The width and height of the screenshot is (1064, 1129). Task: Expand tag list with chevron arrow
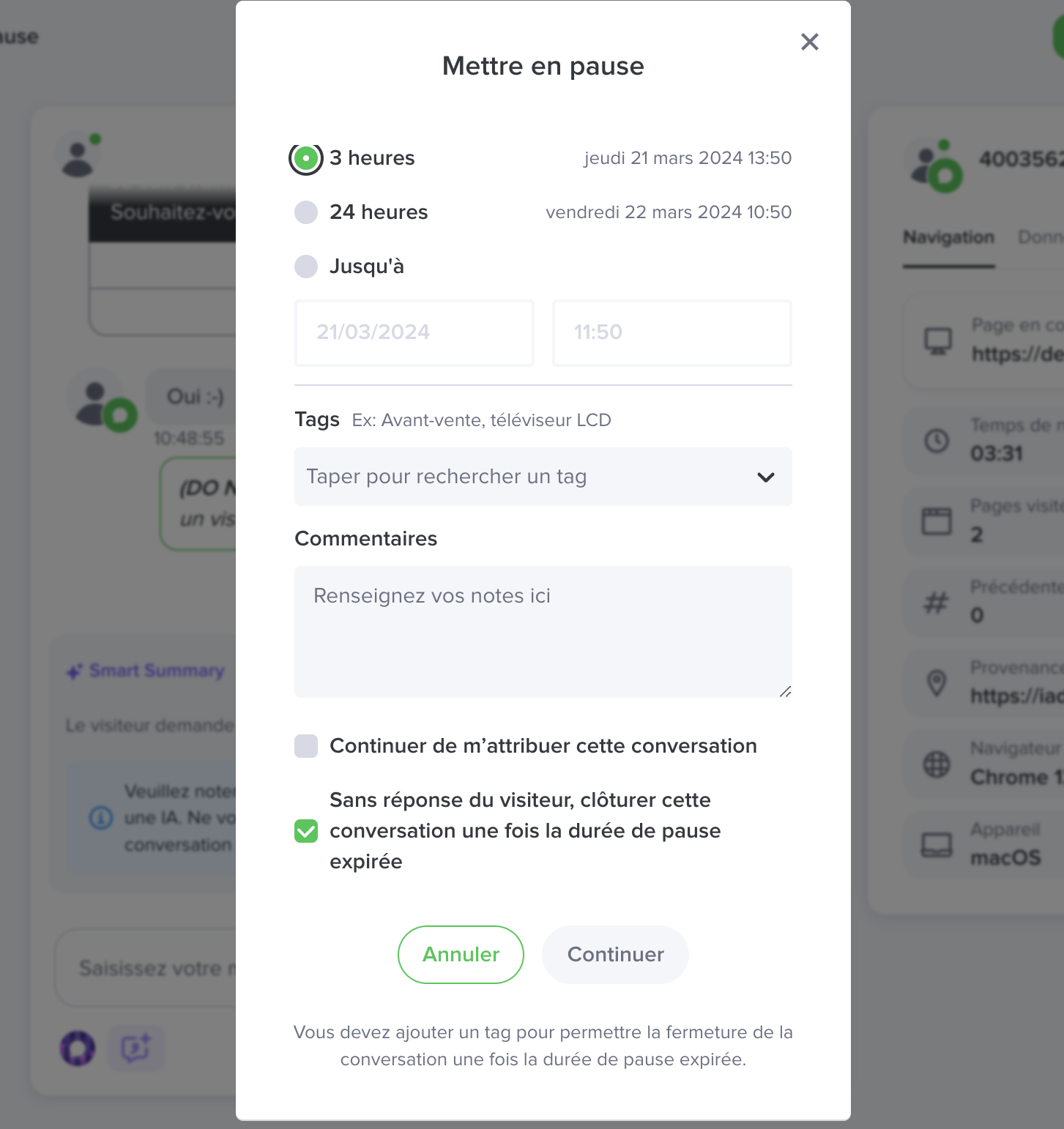click(x=766, y=477)
